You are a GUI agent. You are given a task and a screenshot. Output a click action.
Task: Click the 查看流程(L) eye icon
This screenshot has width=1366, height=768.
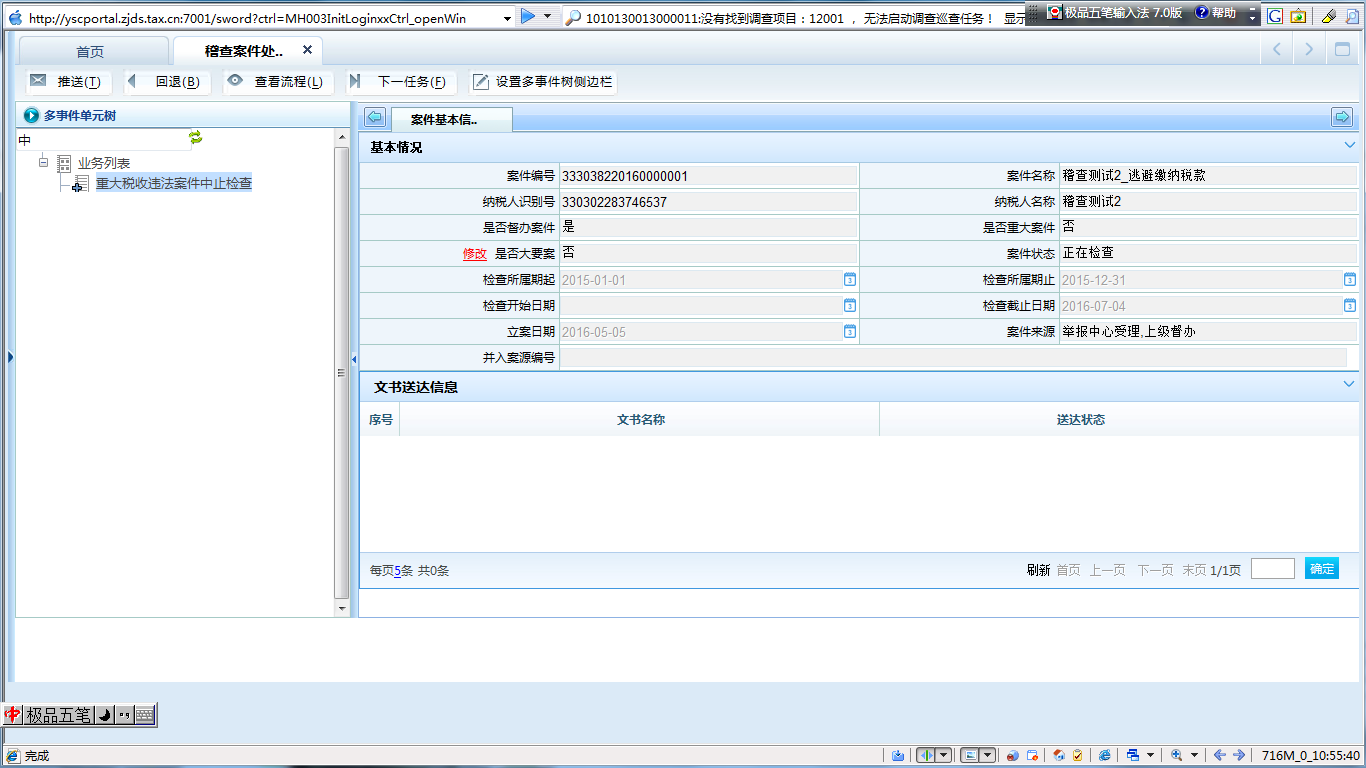click(235, 81)
